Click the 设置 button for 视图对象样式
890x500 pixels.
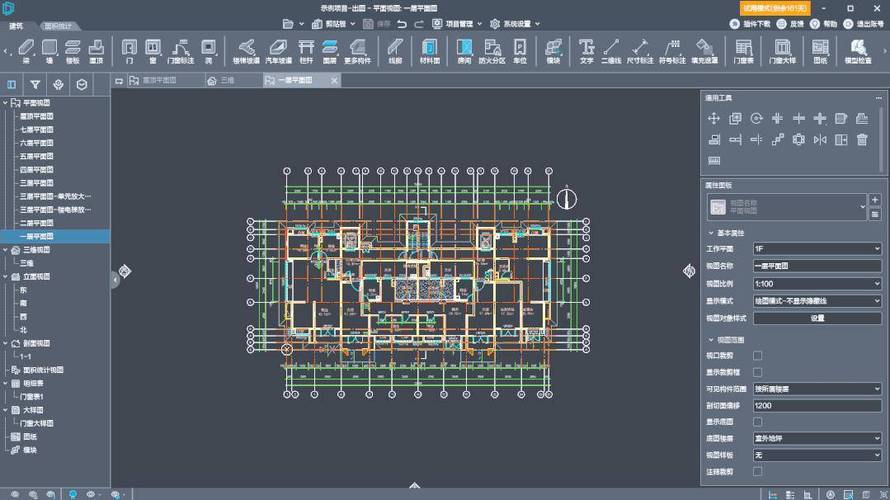click(x=815, y=317)
